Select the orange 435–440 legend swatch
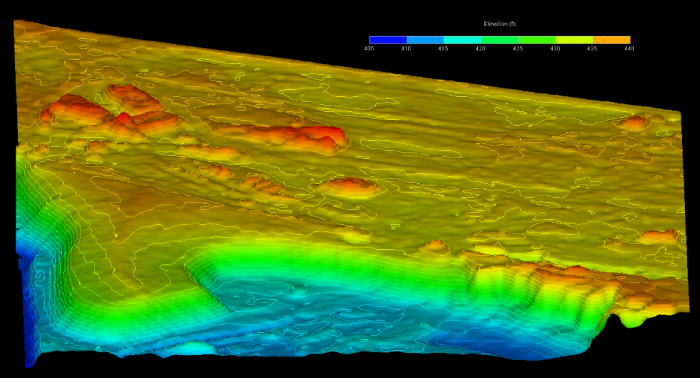This screenshot has height=378, width=700. tap(612, 40)
